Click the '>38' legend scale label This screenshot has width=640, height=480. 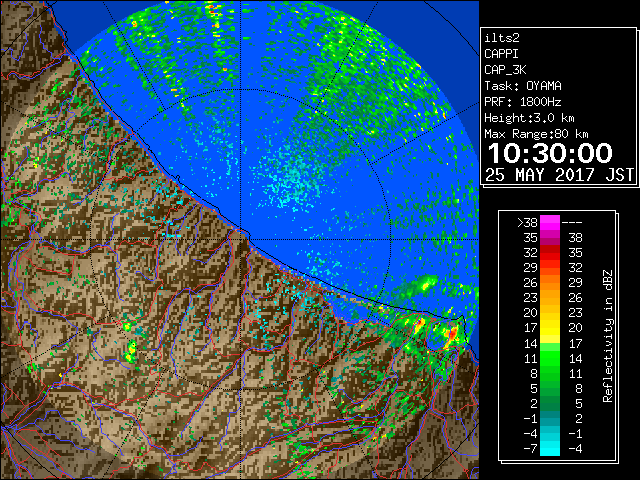(x=527, y=222)
